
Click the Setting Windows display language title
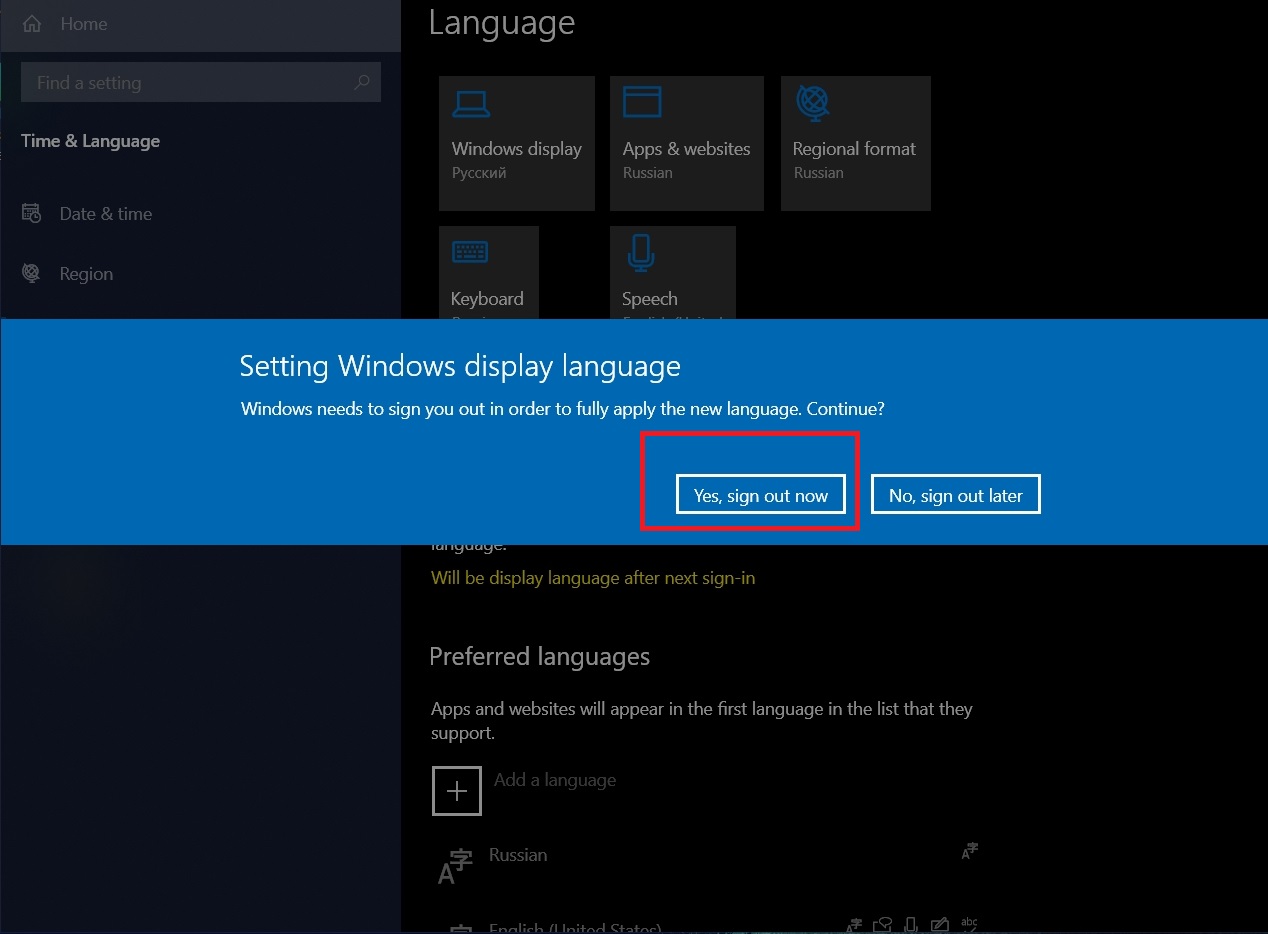click(x=460, y=366)
